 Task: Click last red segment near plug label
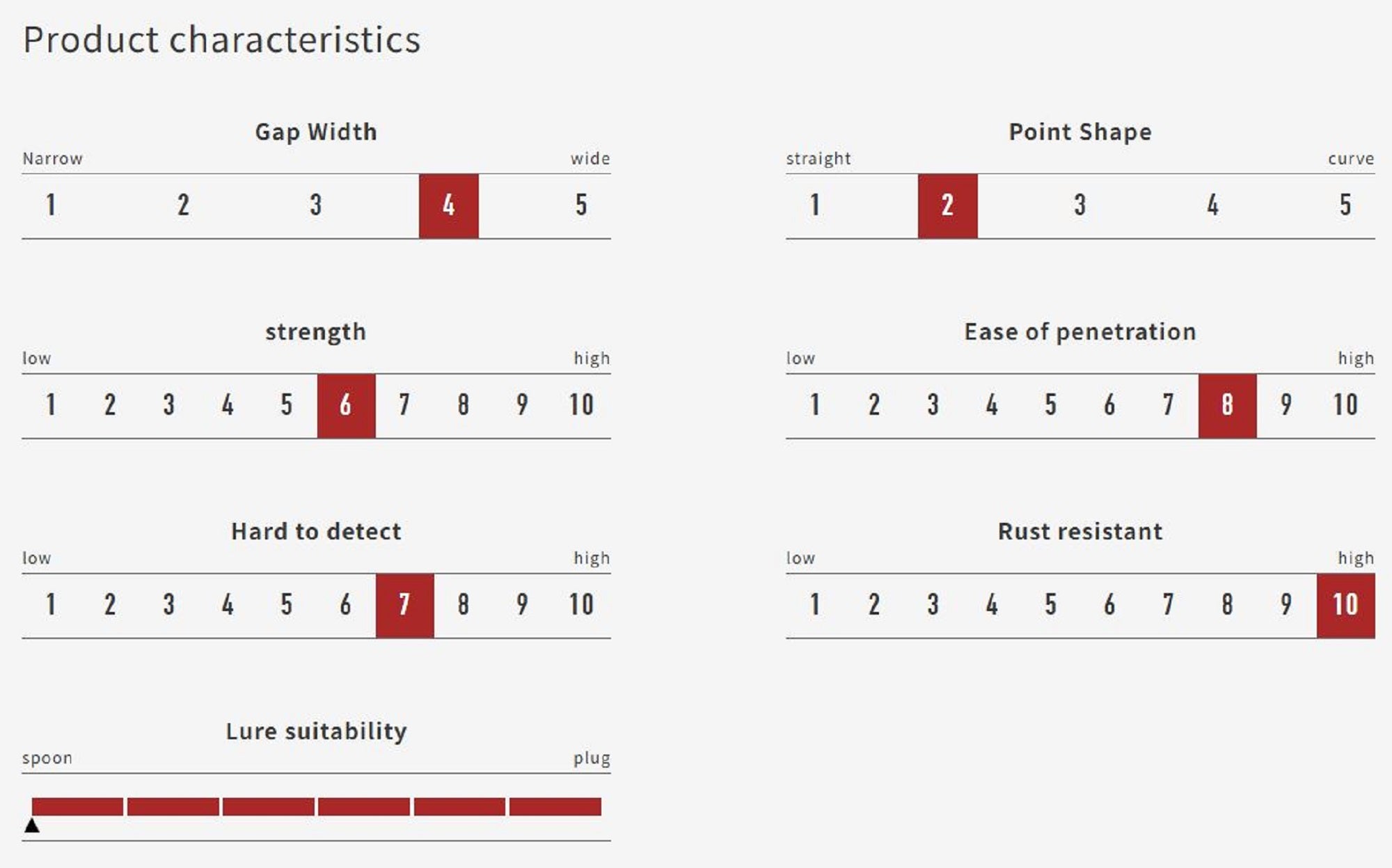coord(555,807)
